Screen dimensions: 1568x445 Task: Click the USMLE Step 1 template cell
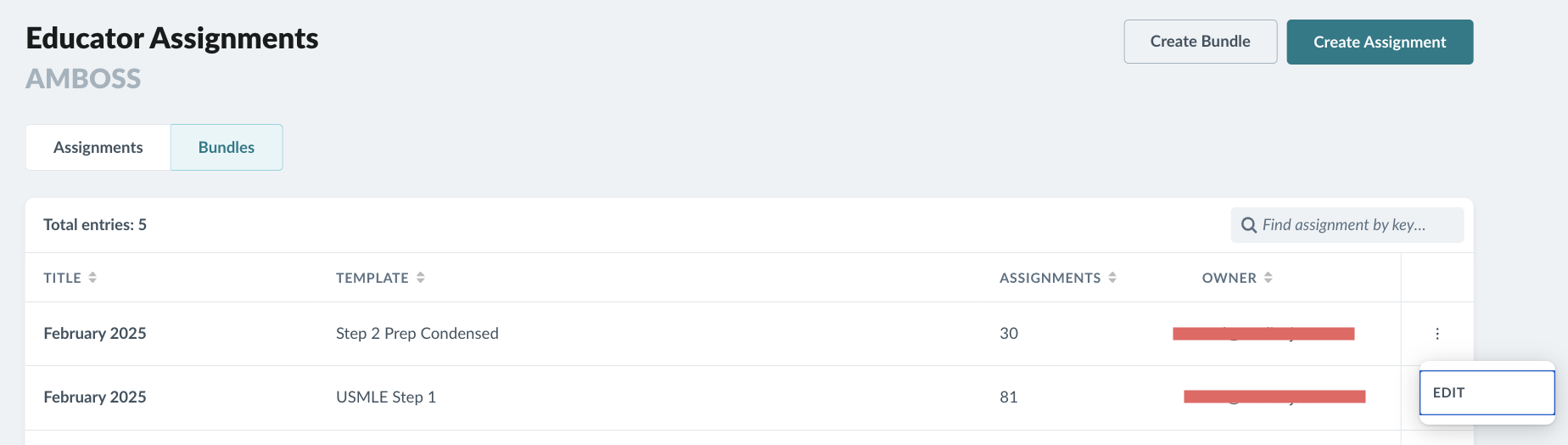pos(386,397)
